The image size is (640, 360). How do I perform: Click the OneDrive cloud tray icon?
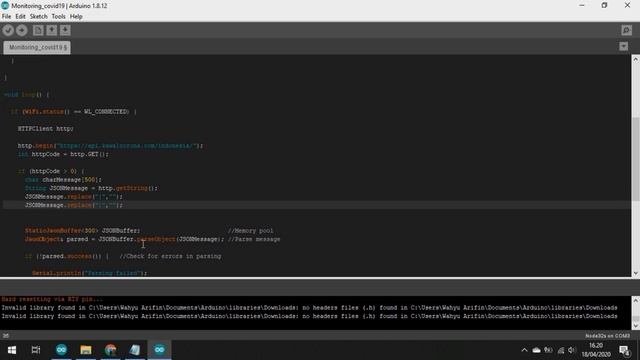click(x=536, y=350)
